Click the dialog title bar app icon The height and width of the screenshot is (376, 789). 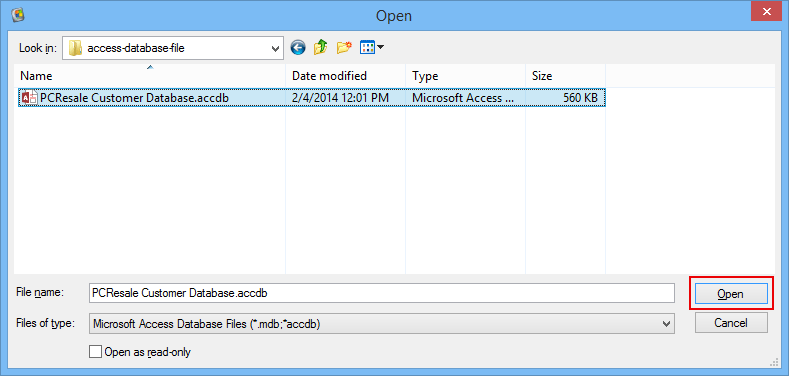17,14
